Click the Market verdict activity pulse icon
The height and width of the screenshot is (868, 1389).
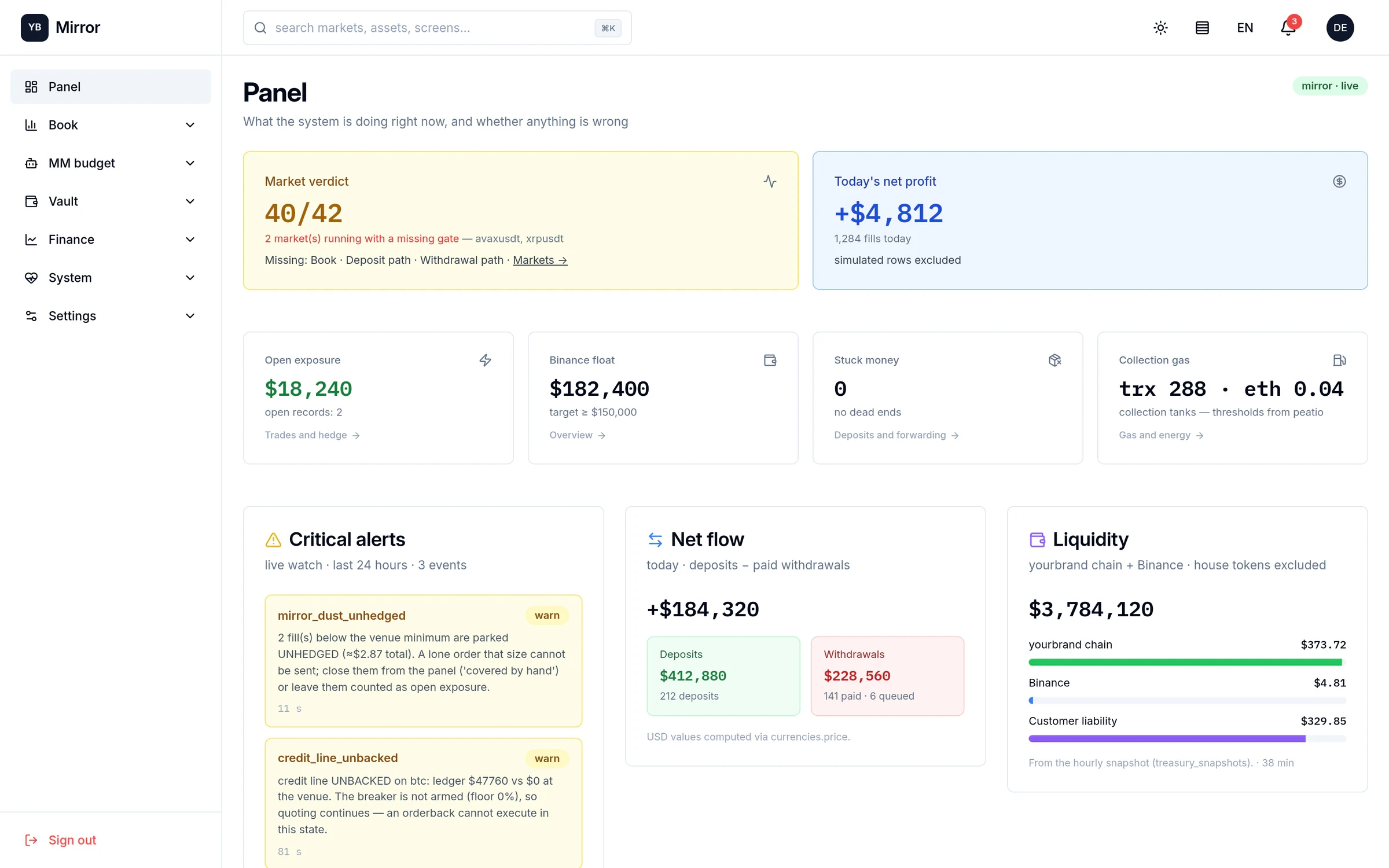click(x=770, y=182)
